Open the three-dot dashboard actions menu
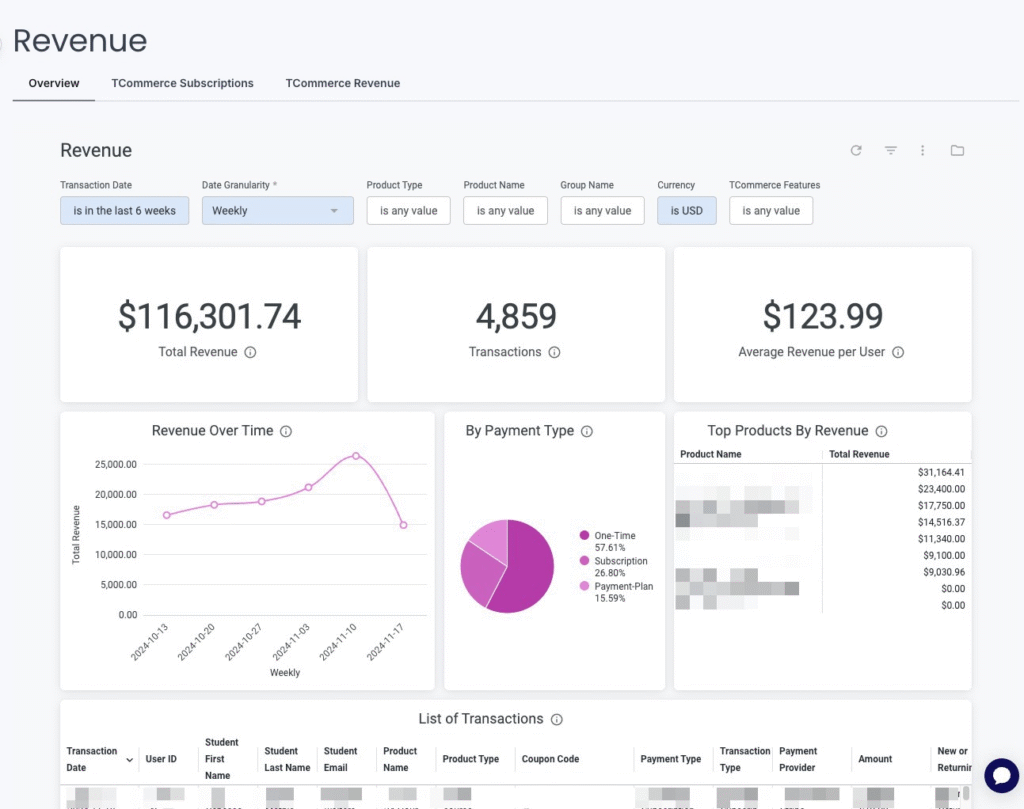 click(x=922, y=151)
